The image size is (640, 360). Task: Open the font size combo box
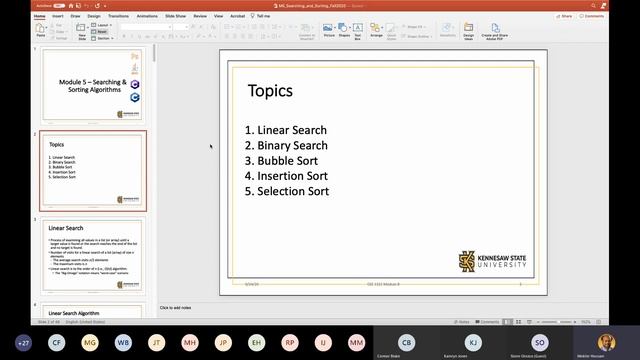click(180, 27)
